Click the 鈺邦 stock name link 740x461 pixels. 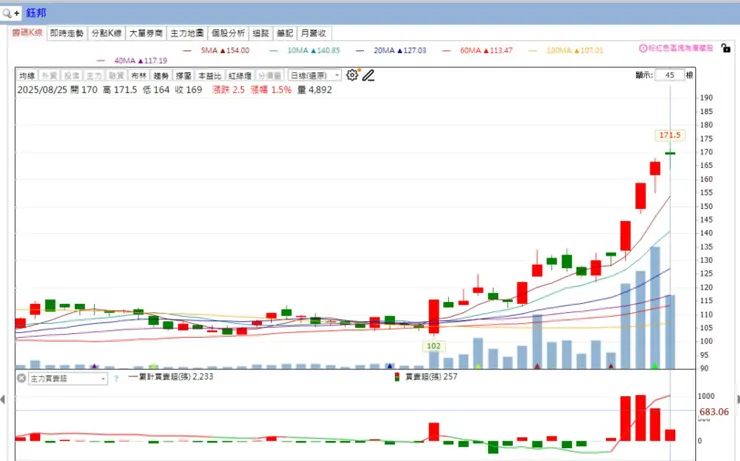pos(36,13)
